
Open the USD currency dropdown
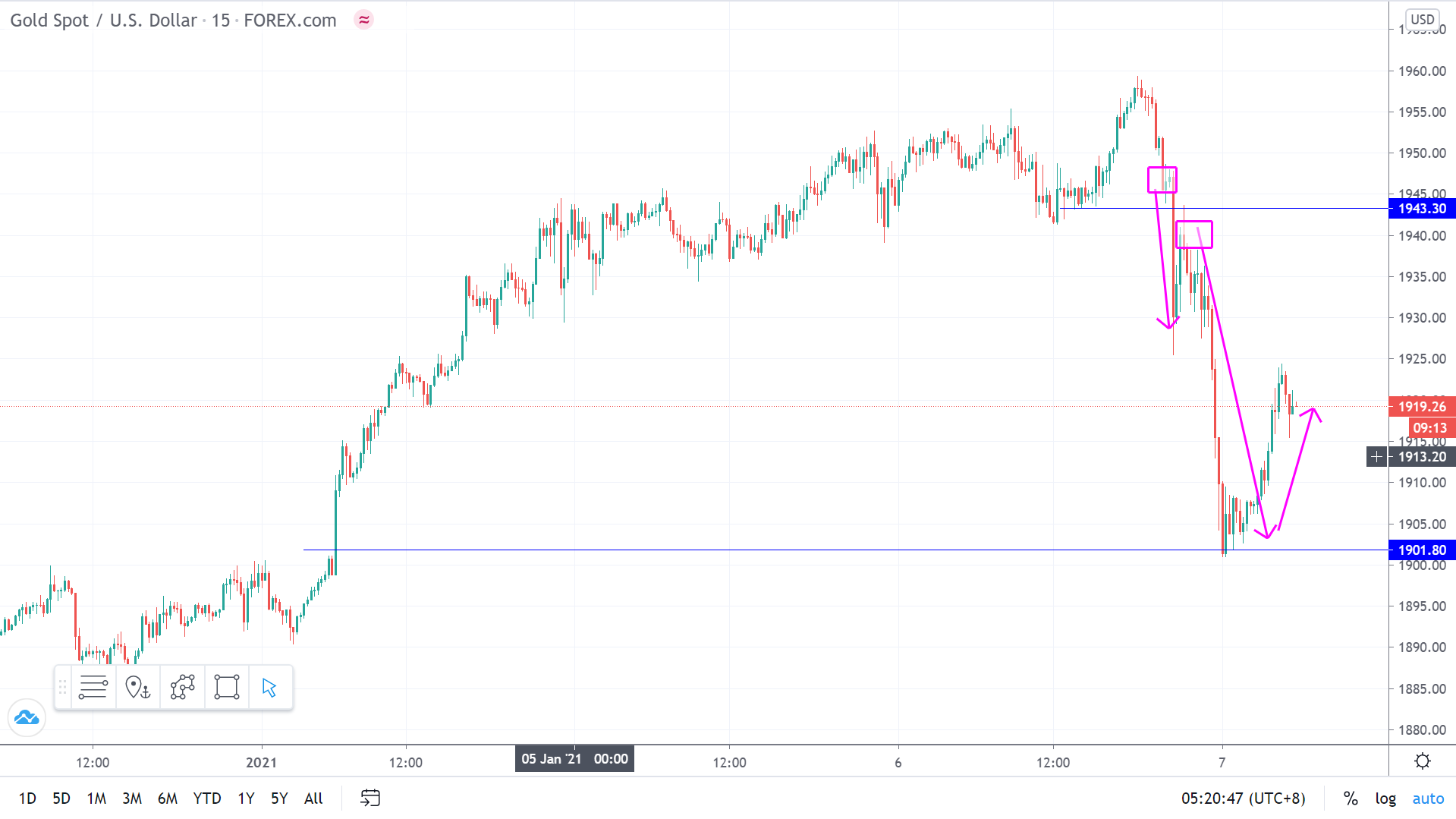(x=1422, y=19)
